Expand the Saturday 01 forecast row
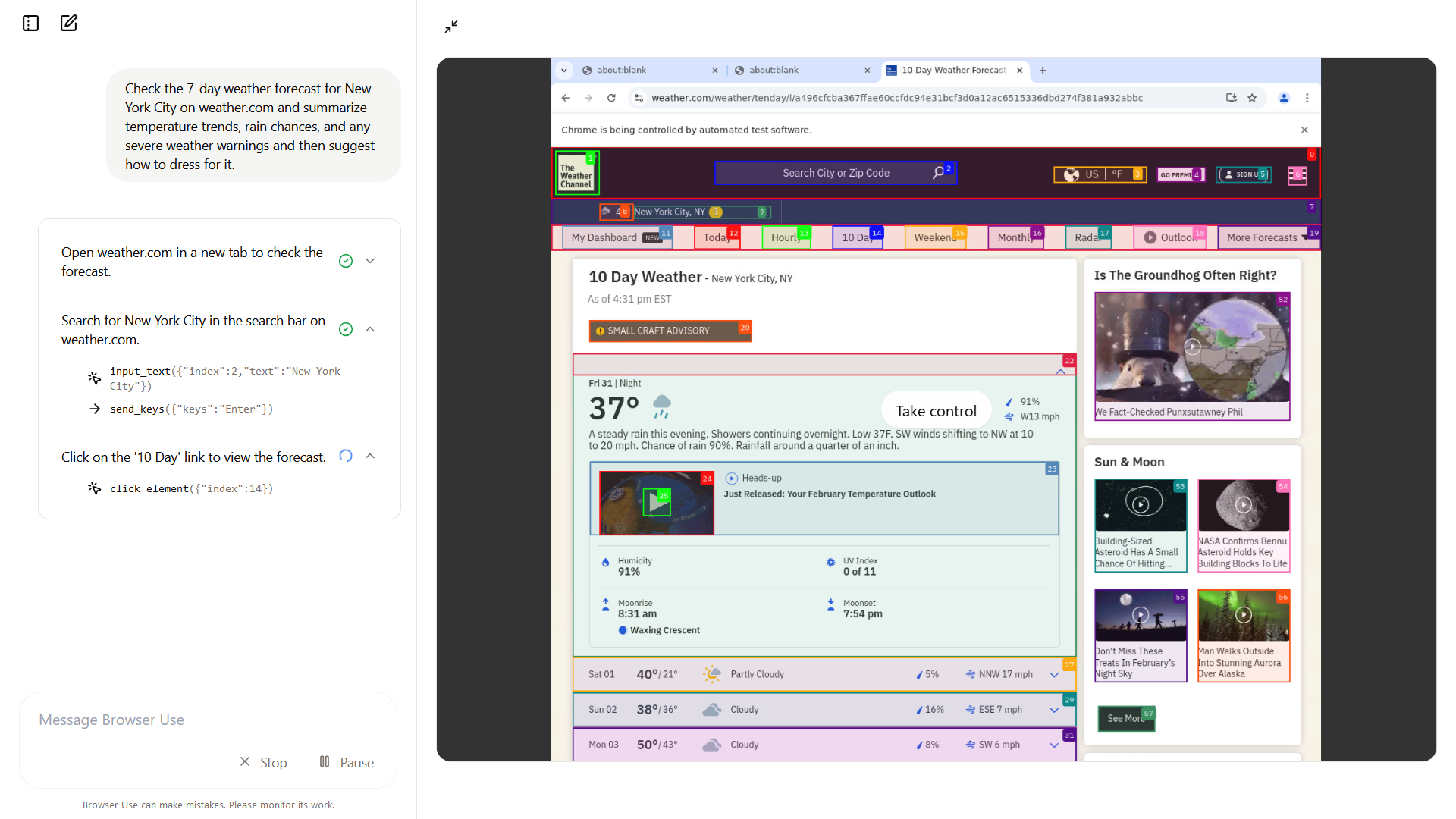This screenshot has height=819, width=1456. pyautogui.click(x=1055, y=673)
